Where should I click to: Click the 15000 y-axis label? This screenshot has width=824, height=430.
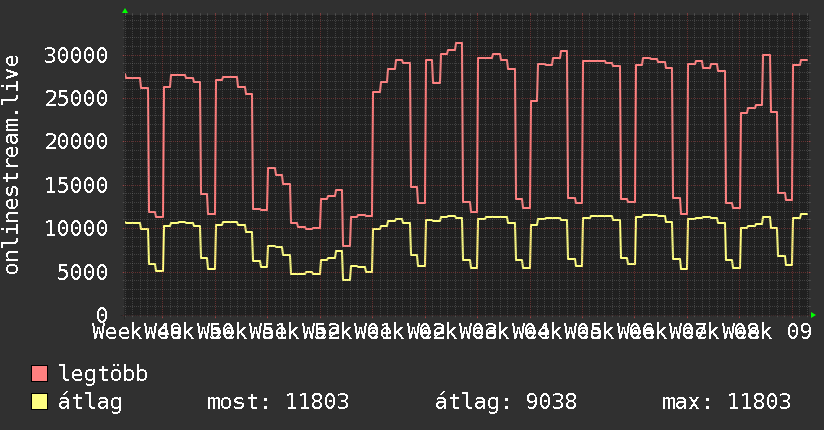(x=76, y=185)
